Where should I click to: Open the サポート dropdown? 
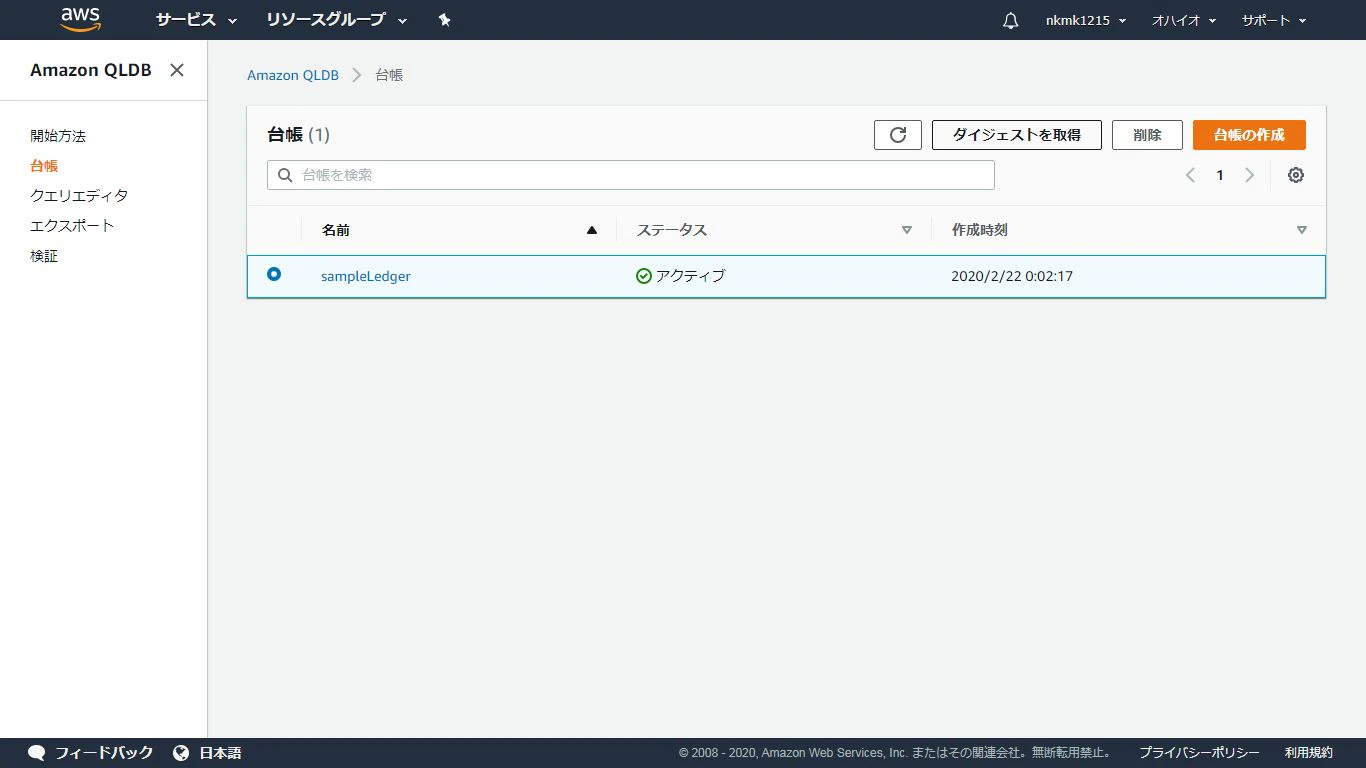pyautogui.click(x=1274, y=20)
